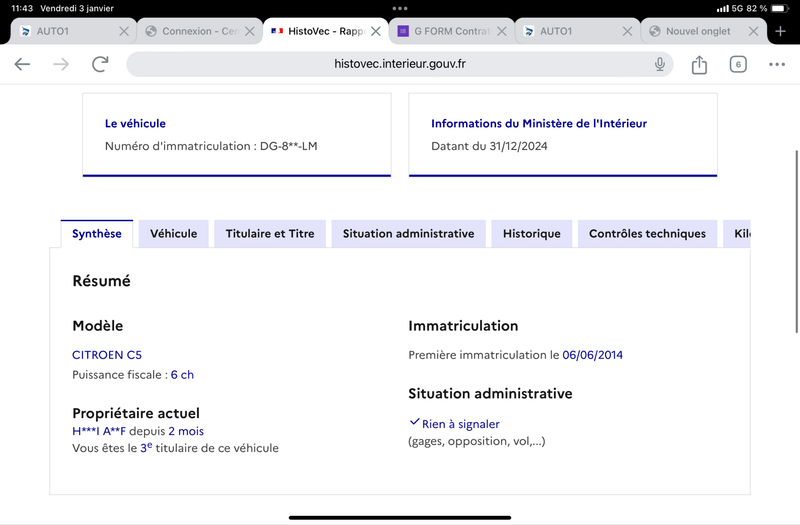Click the 06/06/2014 registration date
This screenshot has height=525, width=800.
click(592, 355)
